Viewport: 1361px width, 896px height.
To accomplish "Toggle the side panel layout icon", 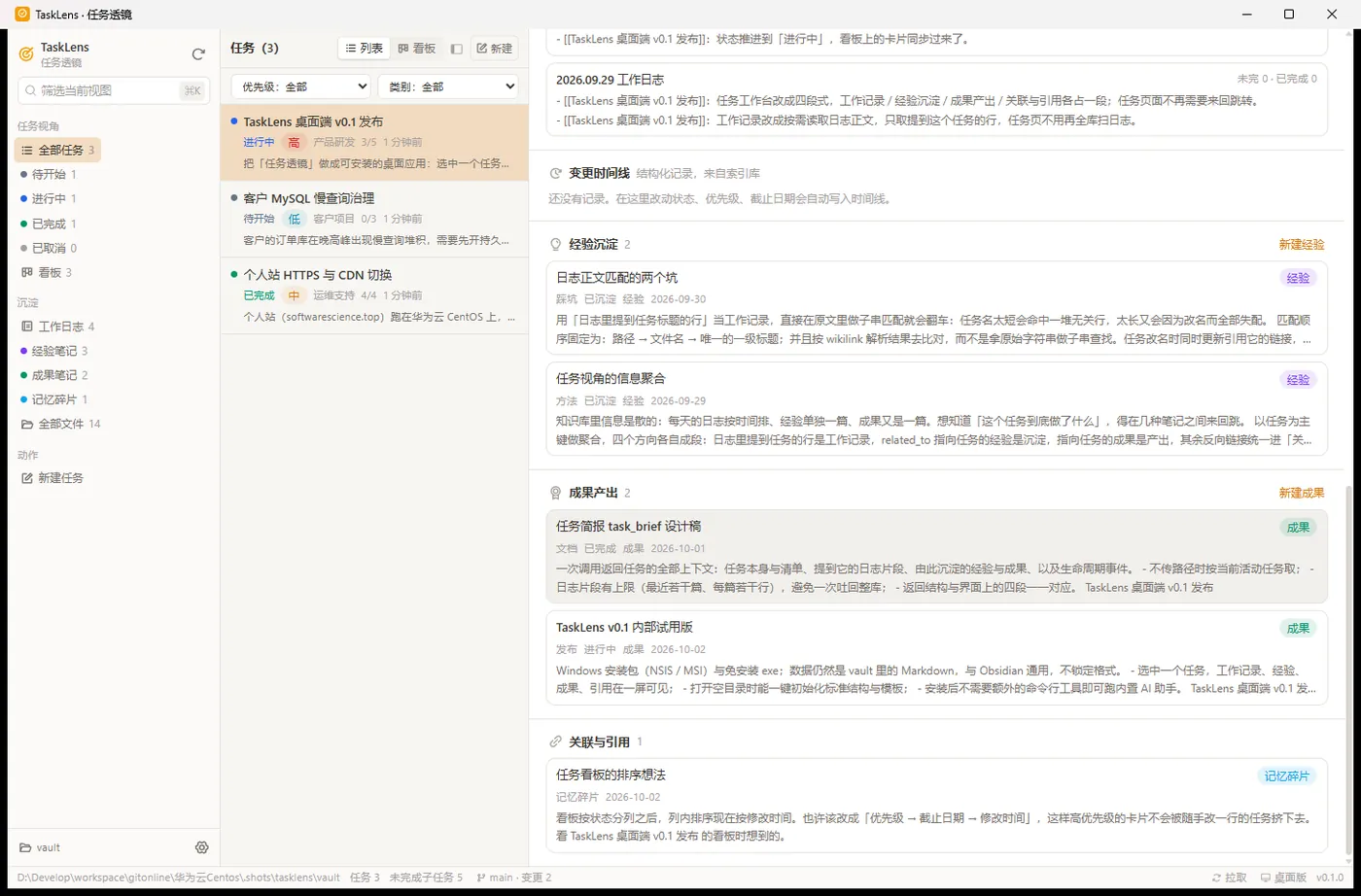I will pyautogui.click(x=456, y=49).
